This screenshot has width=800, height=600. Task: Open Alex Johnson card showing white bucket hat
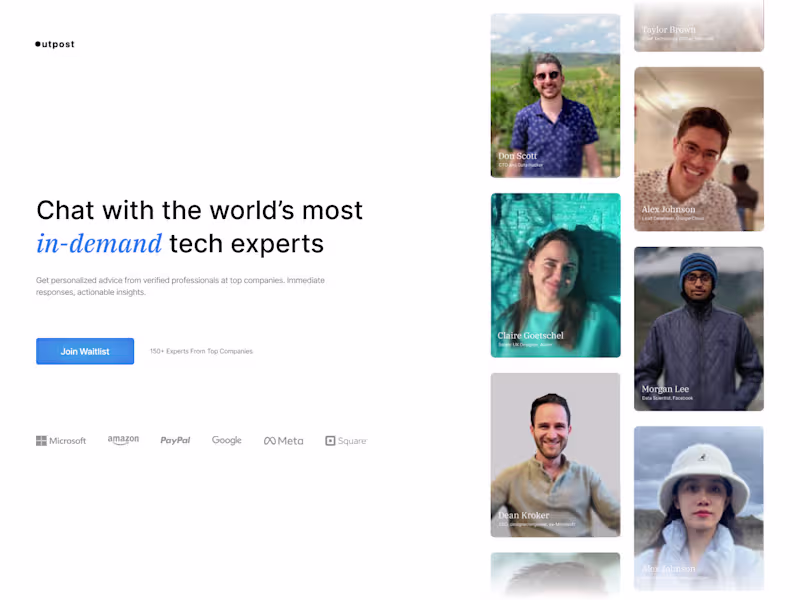pyautogui.click(x=699, y=508)
